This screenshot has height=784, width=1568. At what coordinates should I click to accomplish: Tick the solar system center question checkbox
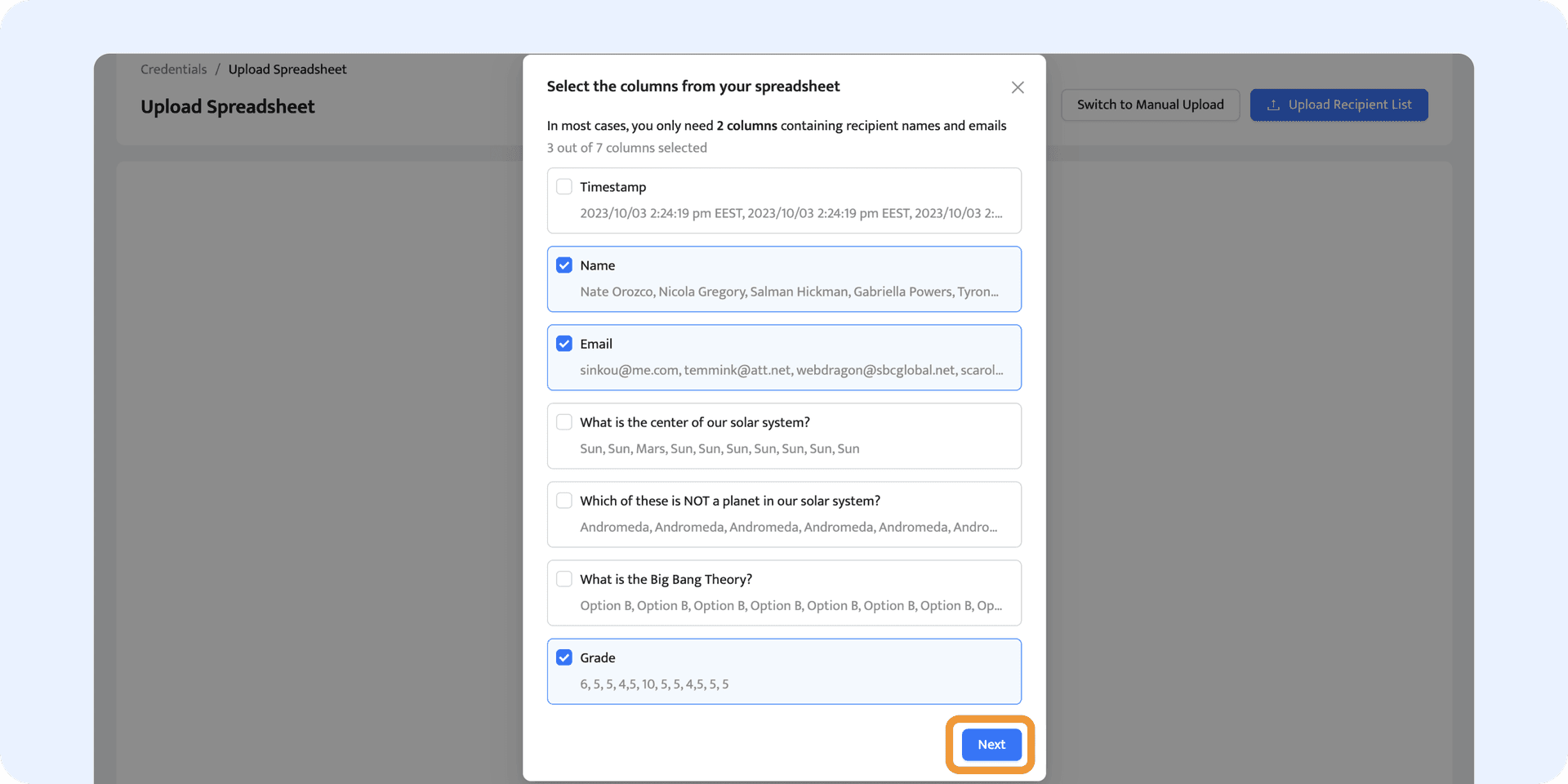coord(563,422)
